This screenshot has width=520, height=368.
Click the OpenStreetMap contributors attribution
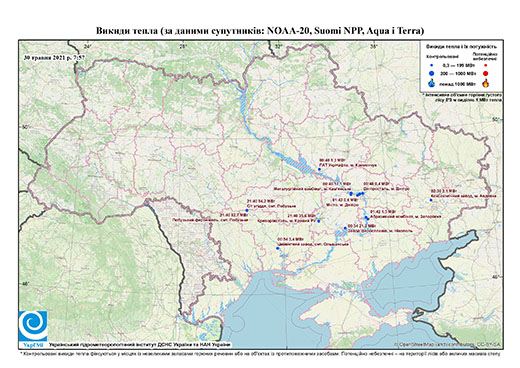click(x=447, y=344)
